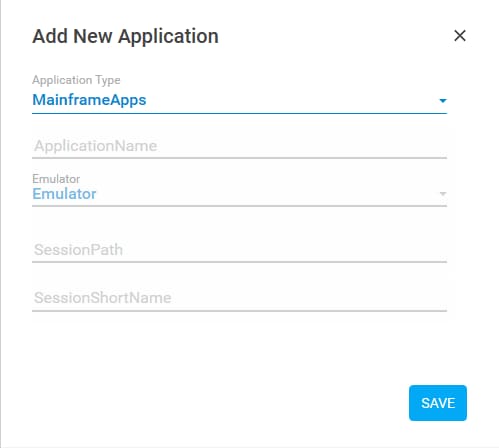Expand the Application Type dropdown arrow

[443, 100]
